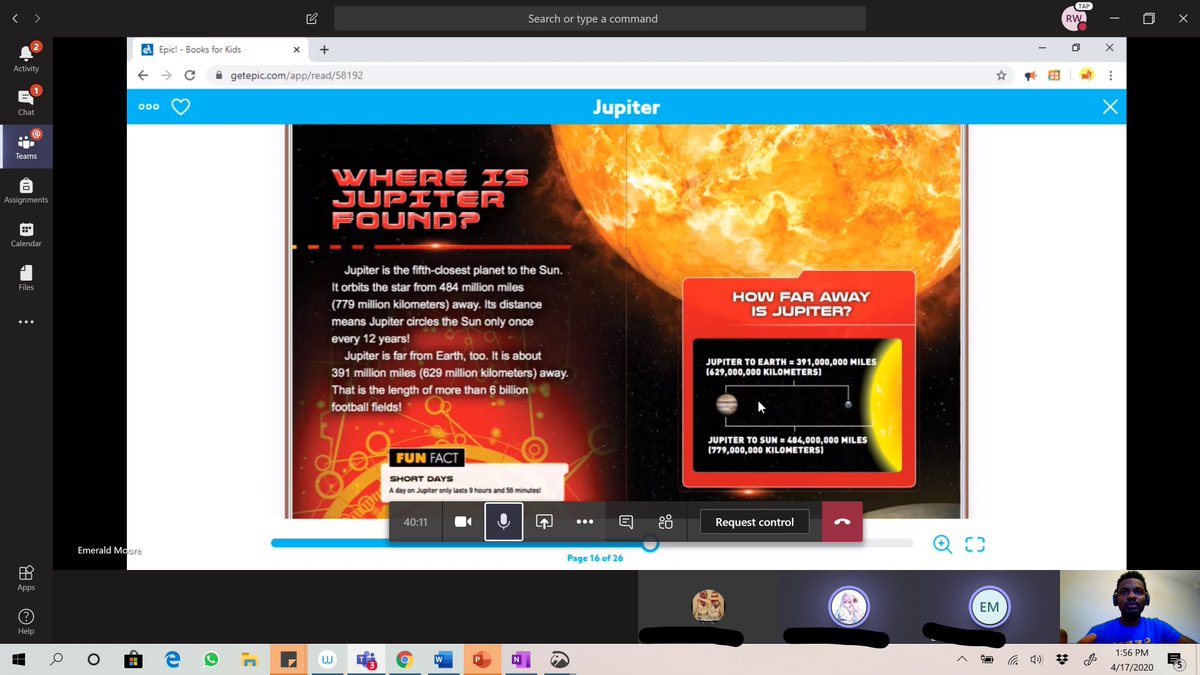This screenshot has height=675, width=1200.
Task: Select the anime-avatar participant tile
Action: tap(849, 606)
